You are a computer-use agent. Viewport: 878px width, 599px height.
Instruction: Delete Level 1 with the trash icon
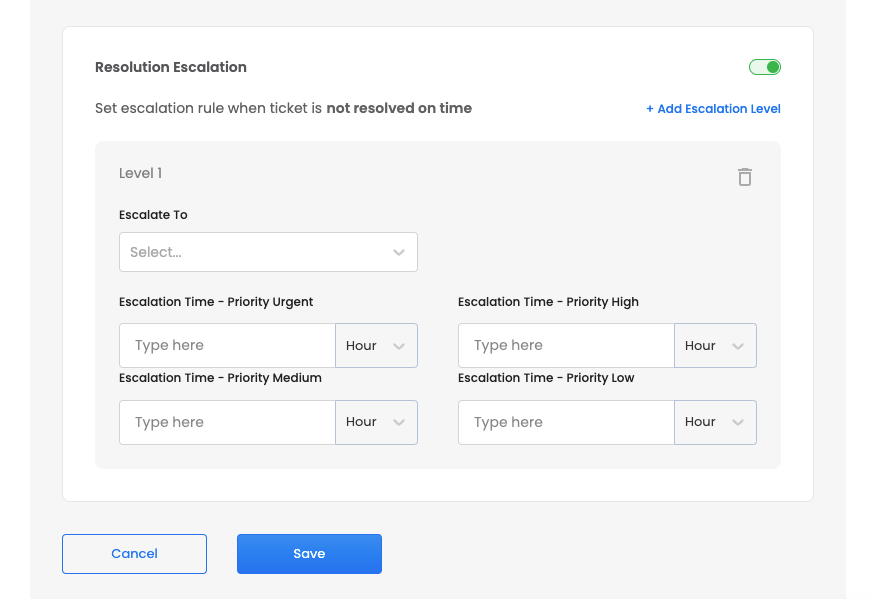click(x=745, y=177)
